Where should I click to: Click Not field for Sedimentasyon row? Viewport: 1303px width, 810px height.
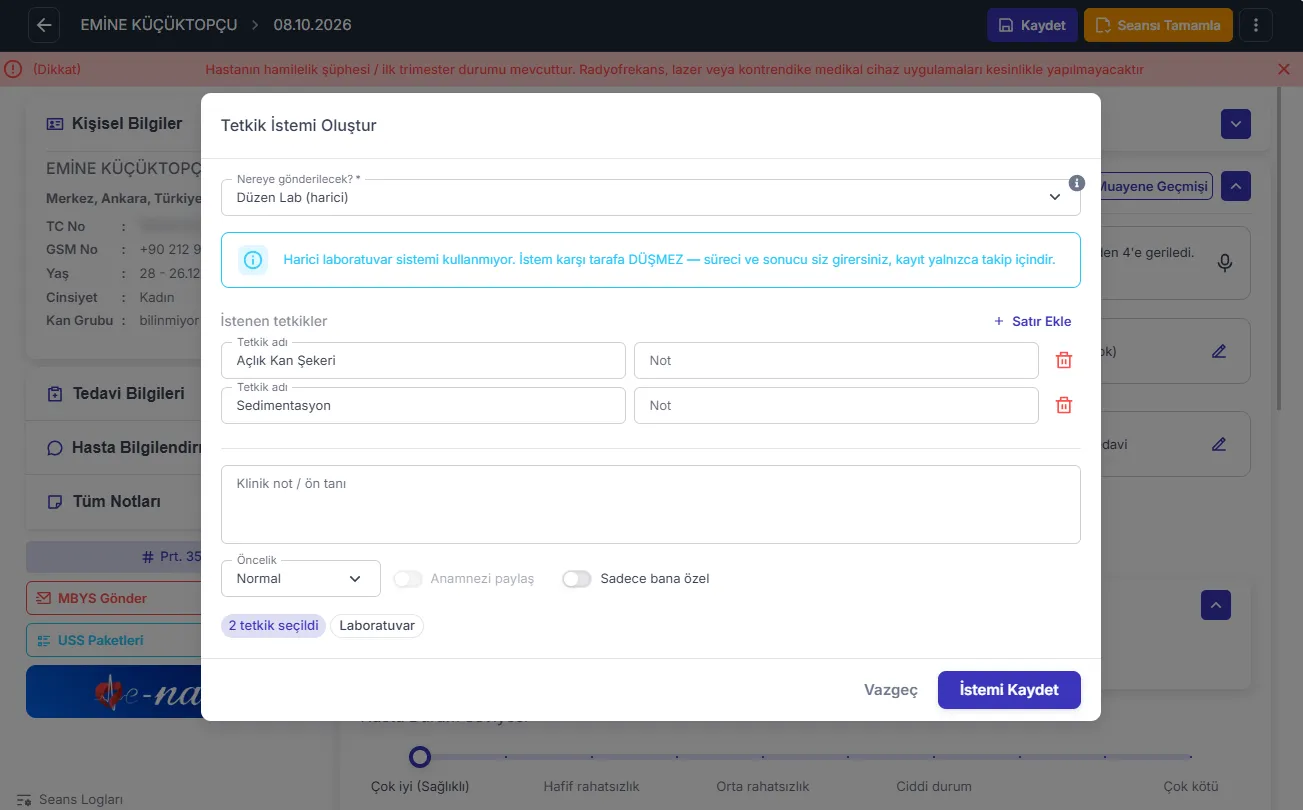[836, 405]
